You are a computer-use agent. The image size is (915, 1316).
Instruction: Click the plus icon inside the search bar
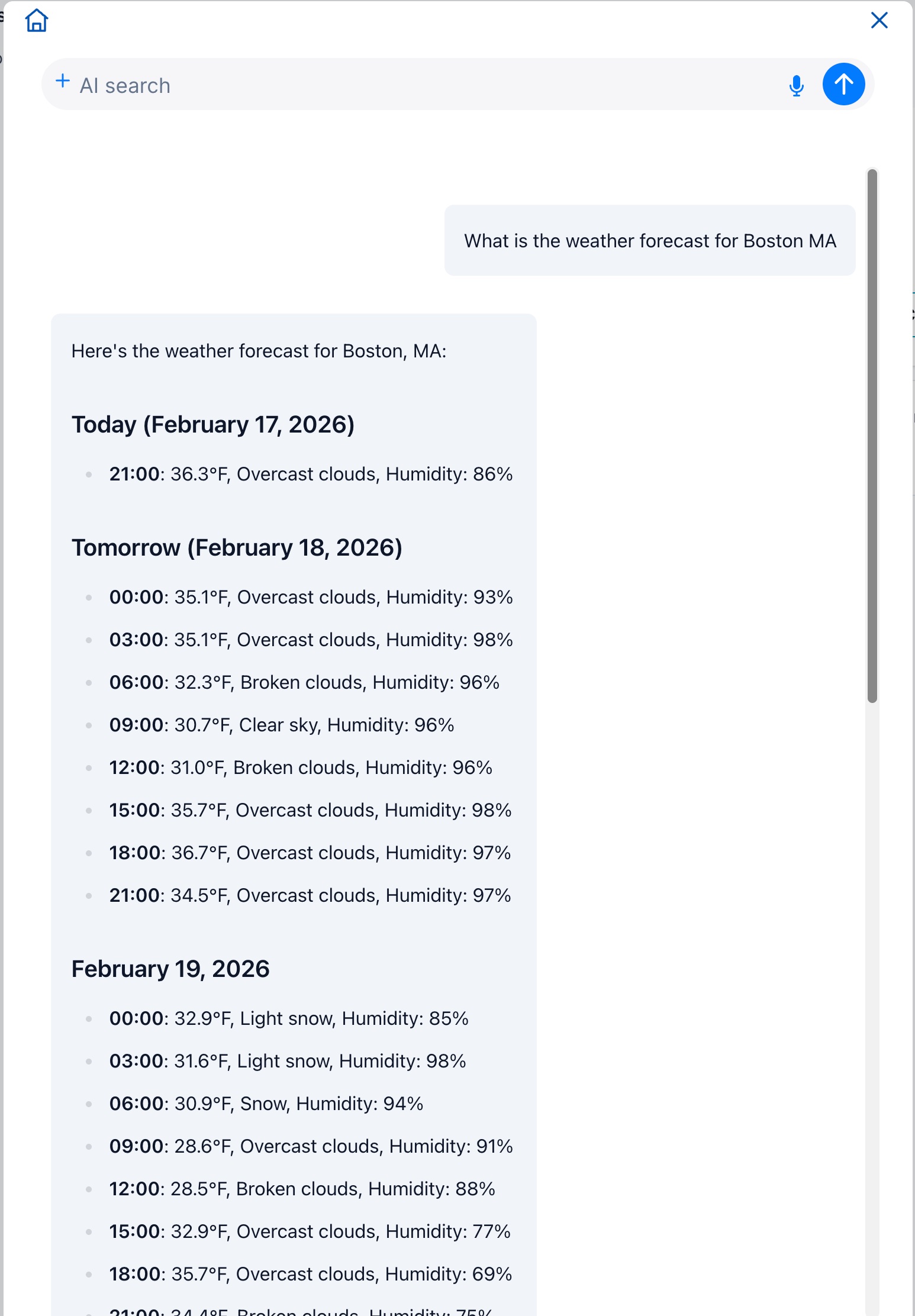(63, 80)
